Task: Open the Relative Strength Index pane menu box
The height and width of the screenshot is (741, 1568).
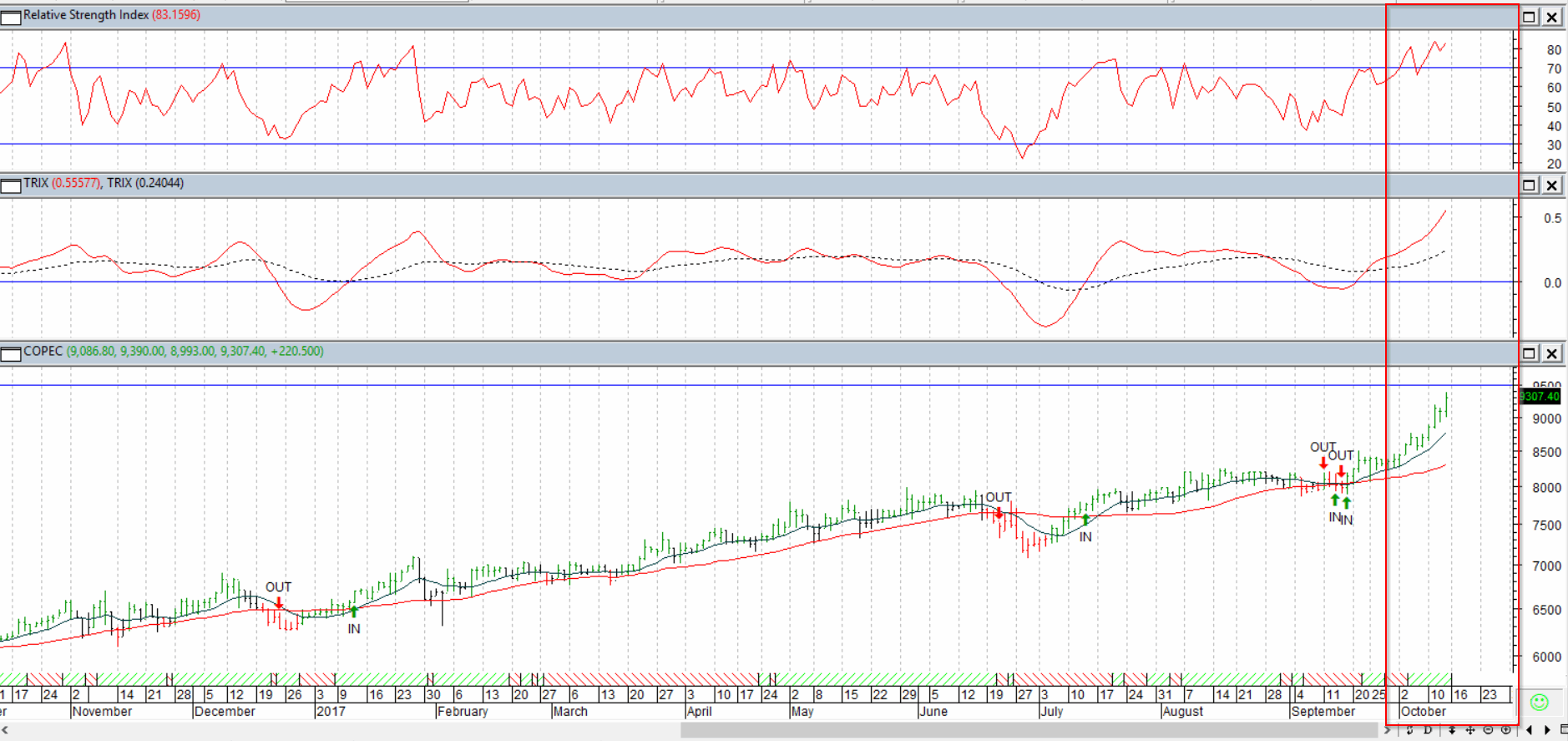Action: click(x=11, y=17)
